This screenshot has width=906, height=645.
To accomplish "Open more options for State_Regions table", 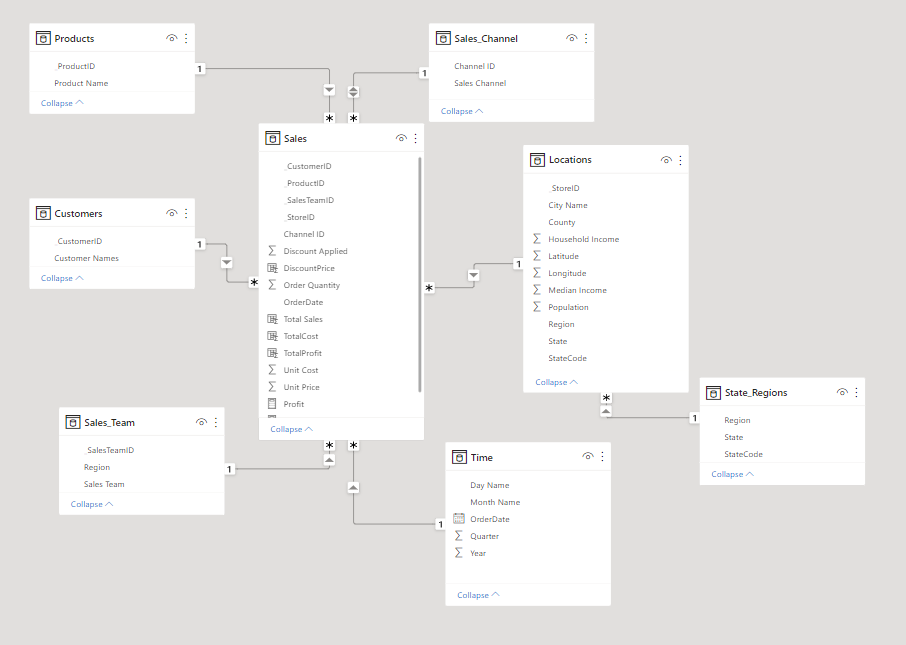I will coord(856,393).
